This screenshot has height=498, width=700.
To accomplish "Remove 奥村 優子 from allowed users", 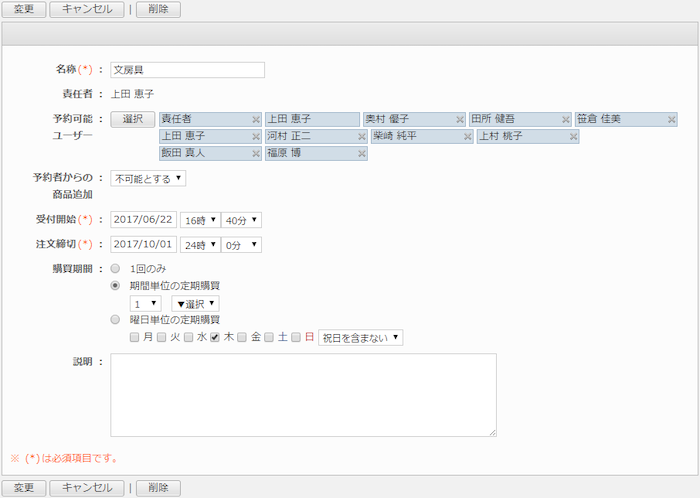I will [460, 119].
